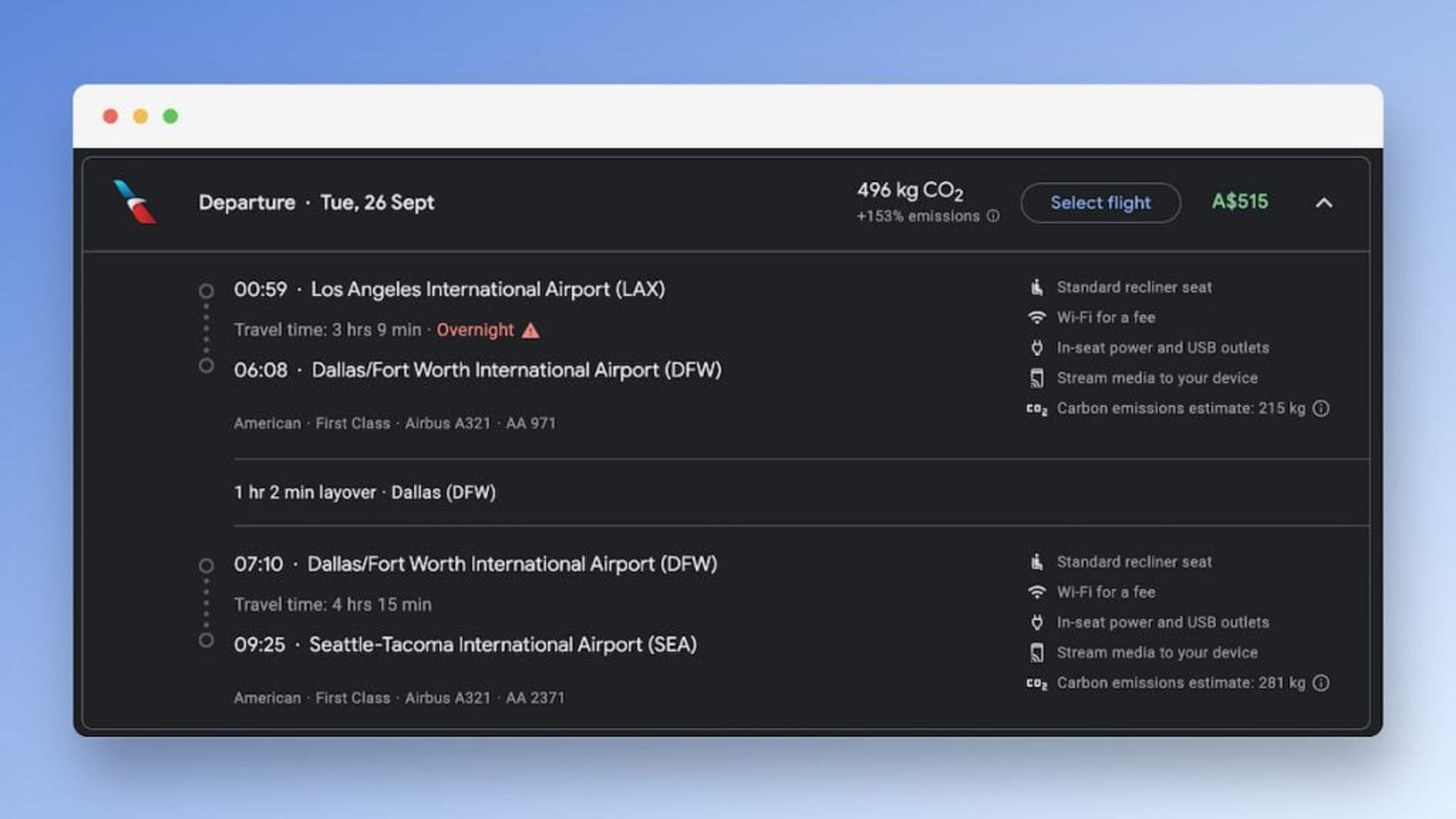Click second flight's CO2 emissions icon
The height and width of the screenshot is (819, 1456).
pos(1036,683)
